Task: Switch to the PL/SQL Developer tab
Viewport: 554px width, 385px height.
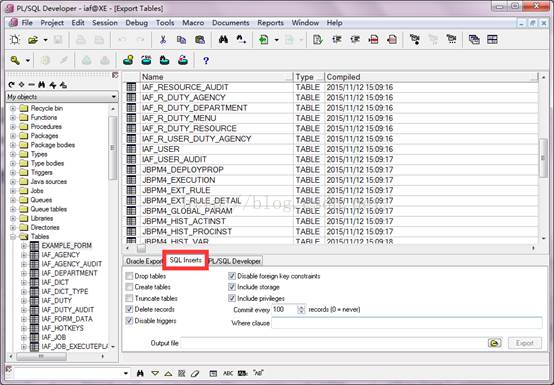Action: 235,261
